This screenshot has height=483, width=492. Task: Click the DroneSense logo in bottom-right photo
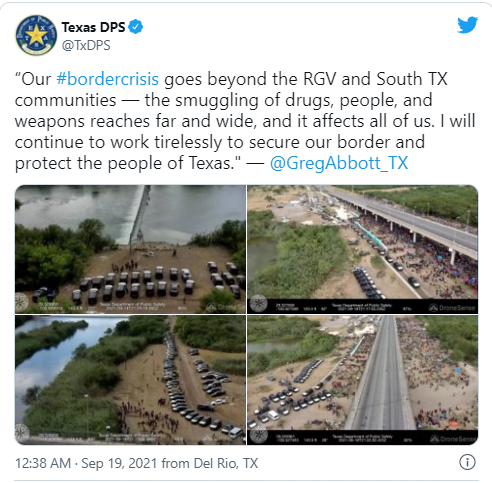pos(452,439)
